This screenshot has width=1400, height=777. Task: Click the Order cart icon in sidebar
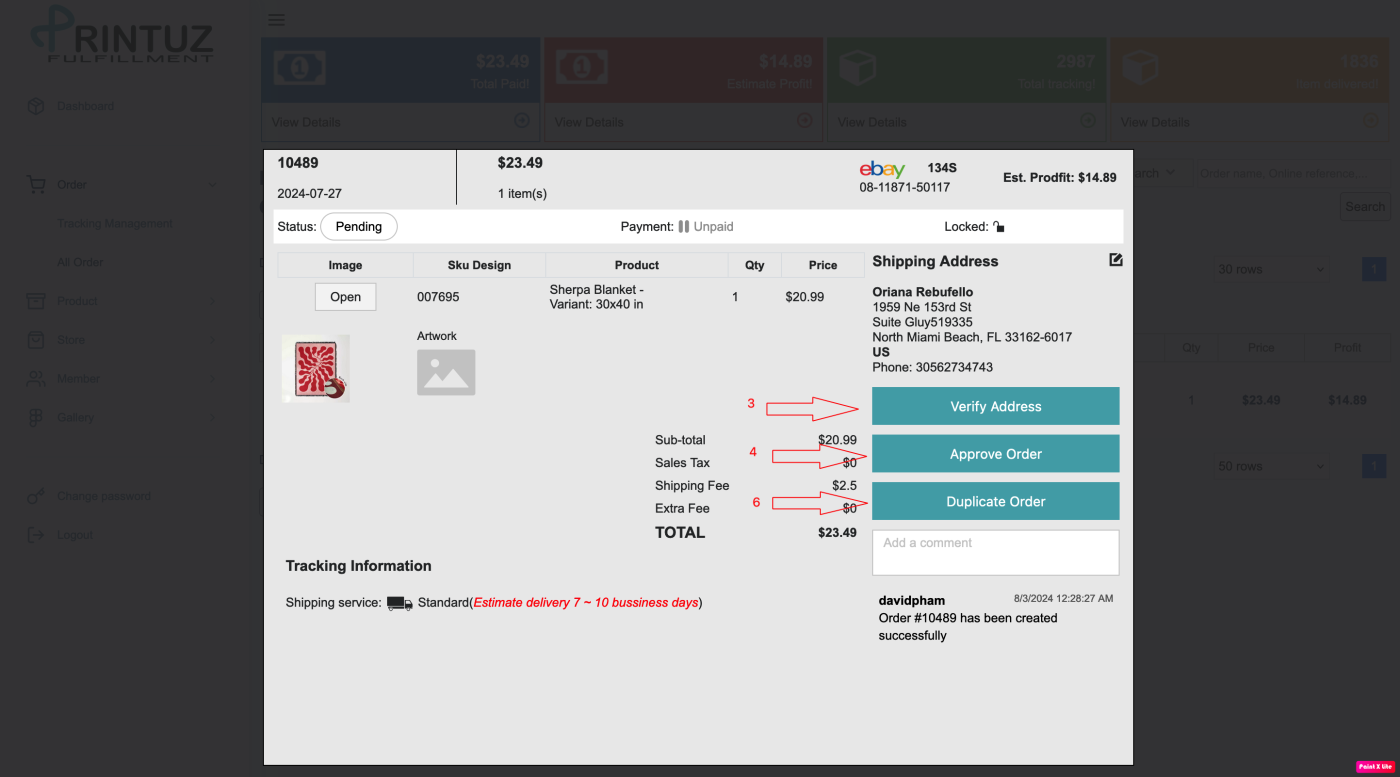pos(36,184)
